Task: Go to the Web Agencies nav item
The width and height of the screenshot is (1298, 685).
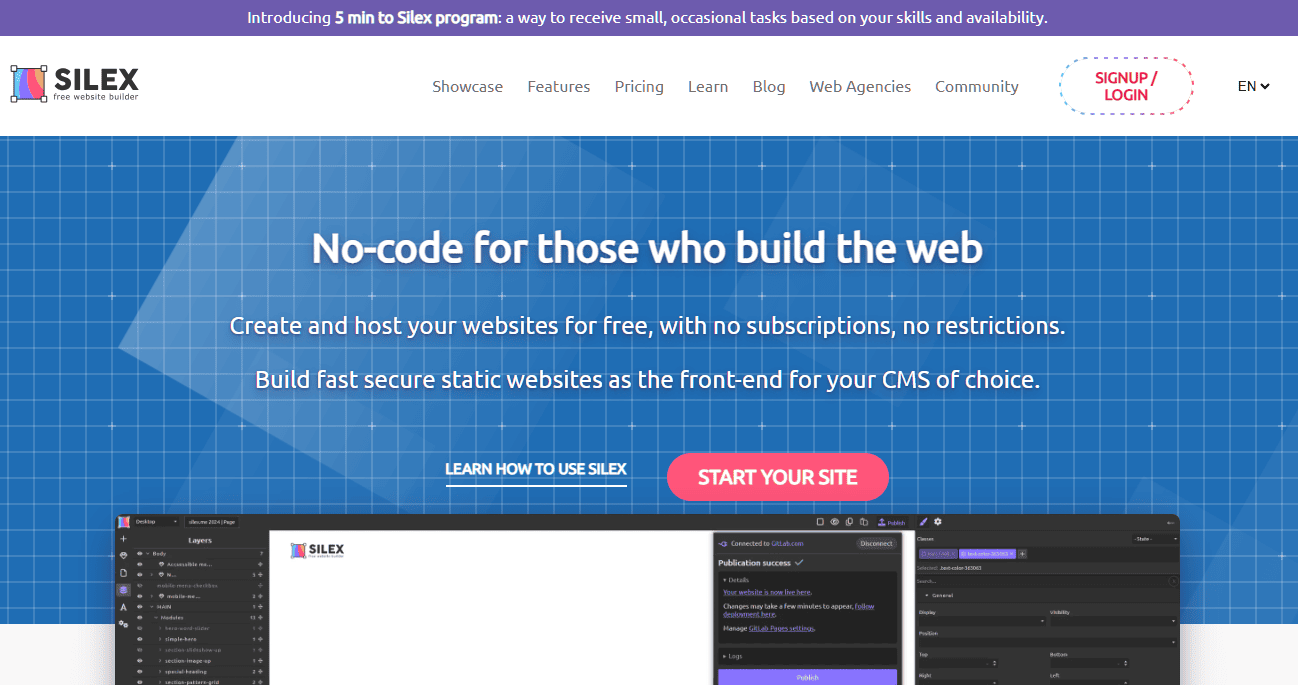Action: pos(860,86)
